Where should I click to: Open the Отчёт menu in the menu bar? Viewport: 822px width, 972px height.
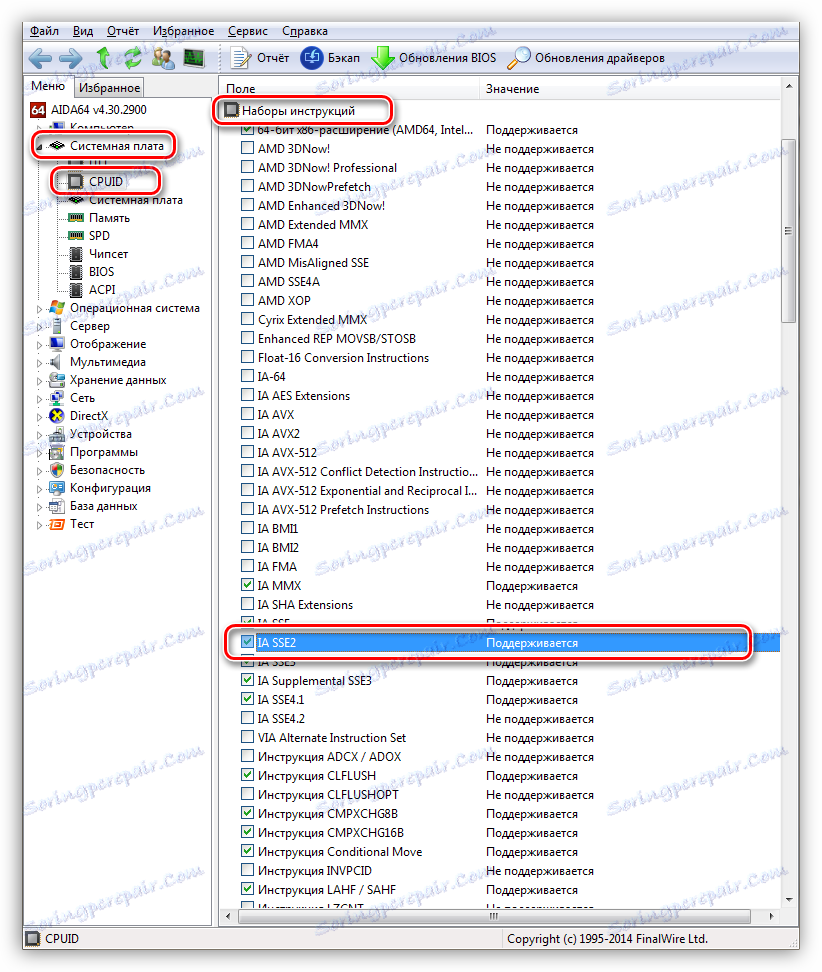[123, 31]
